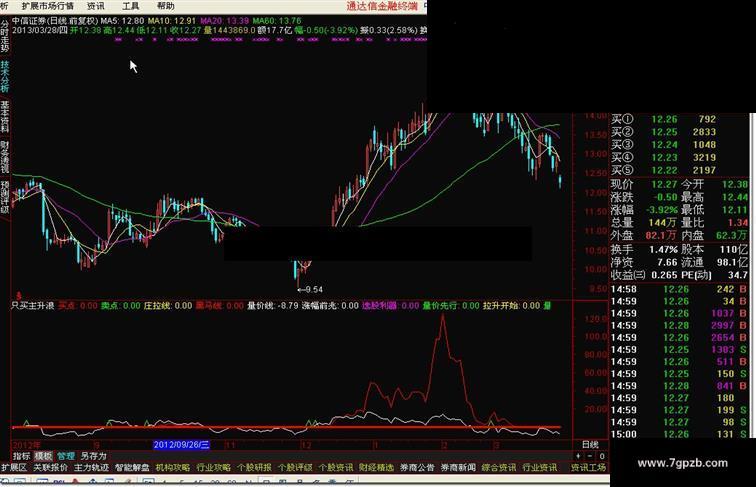The image size is (756, 487).
Task: Open the 个股资讯 tab
Action: click(x=336, y=467)
